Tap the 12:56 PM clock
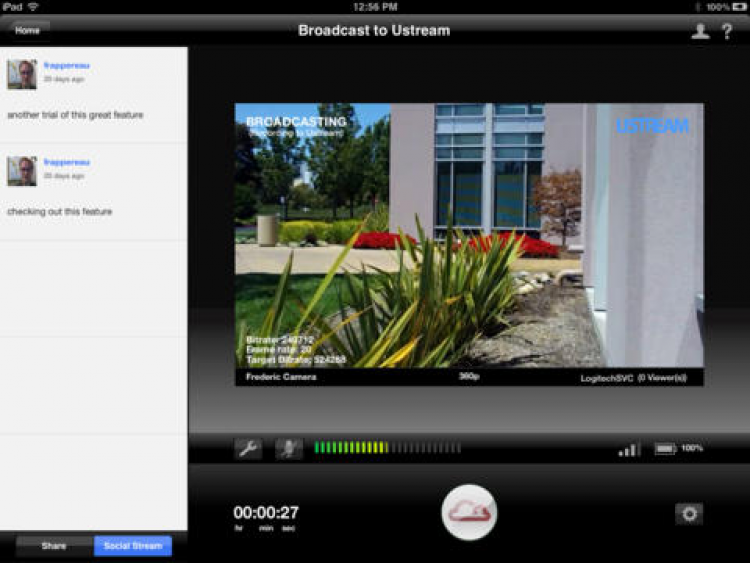 coord(375,7)
